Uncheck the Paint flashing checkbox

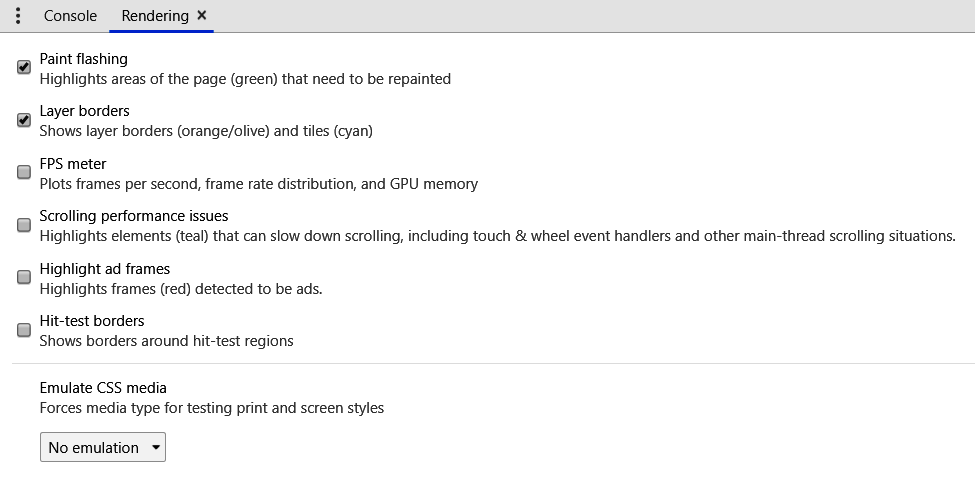pos(24,67)
